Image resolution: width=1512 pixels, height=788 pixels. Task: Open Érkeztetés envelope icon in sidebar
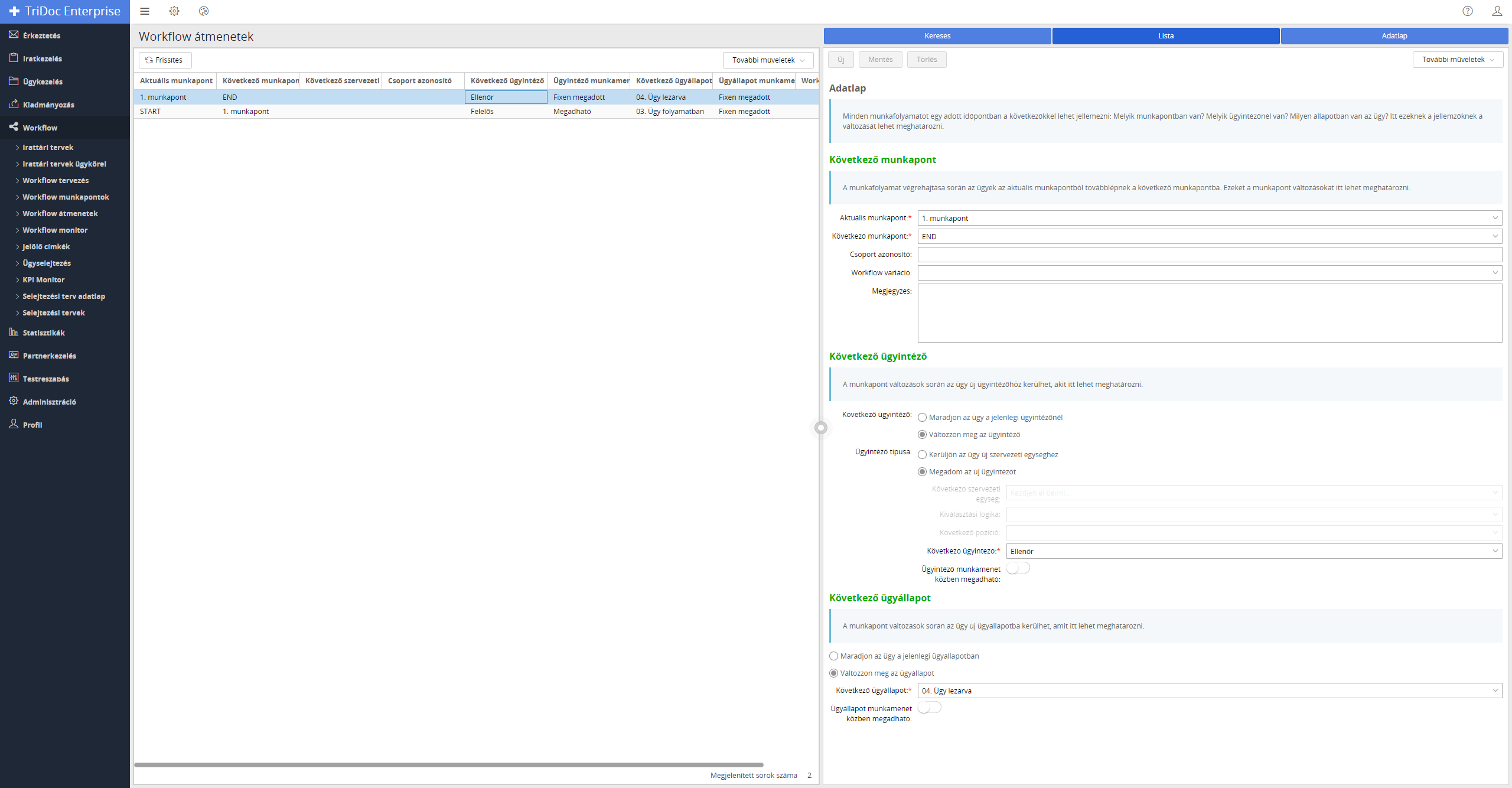click(14, 35)
